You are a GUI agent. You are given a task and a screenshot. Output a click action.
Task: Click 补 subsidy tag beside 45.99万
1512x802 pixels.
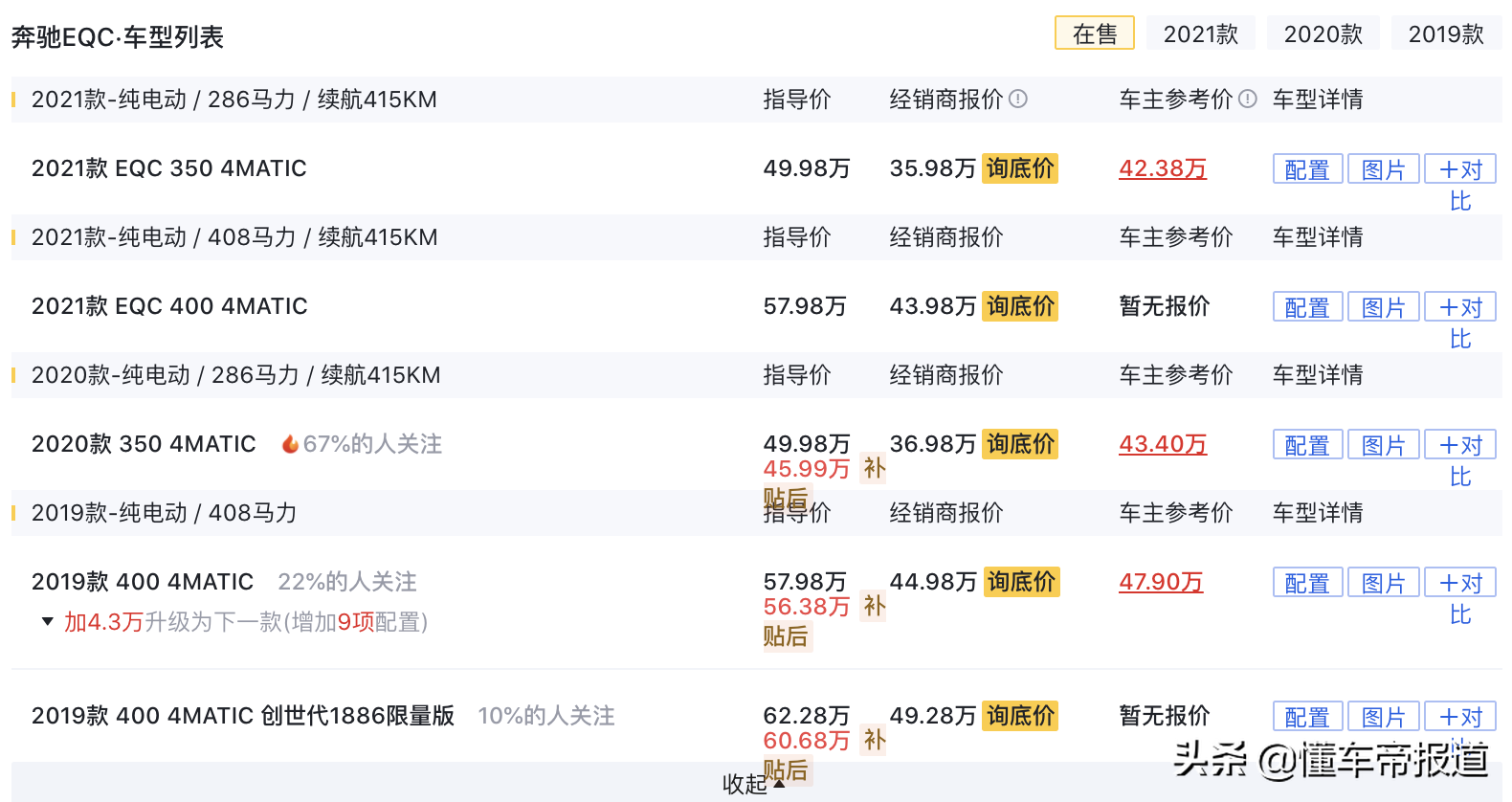click(x=874, y=468)
